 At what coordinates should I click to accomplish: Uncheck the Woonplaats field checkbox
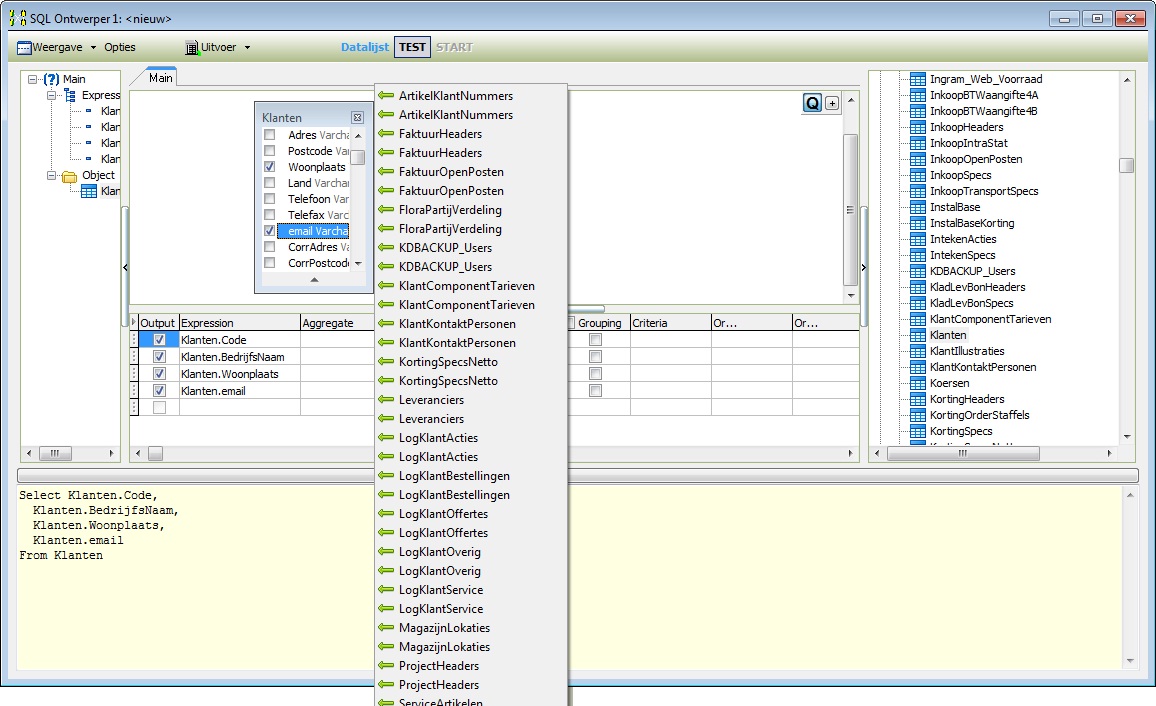[x=269, y=167]
